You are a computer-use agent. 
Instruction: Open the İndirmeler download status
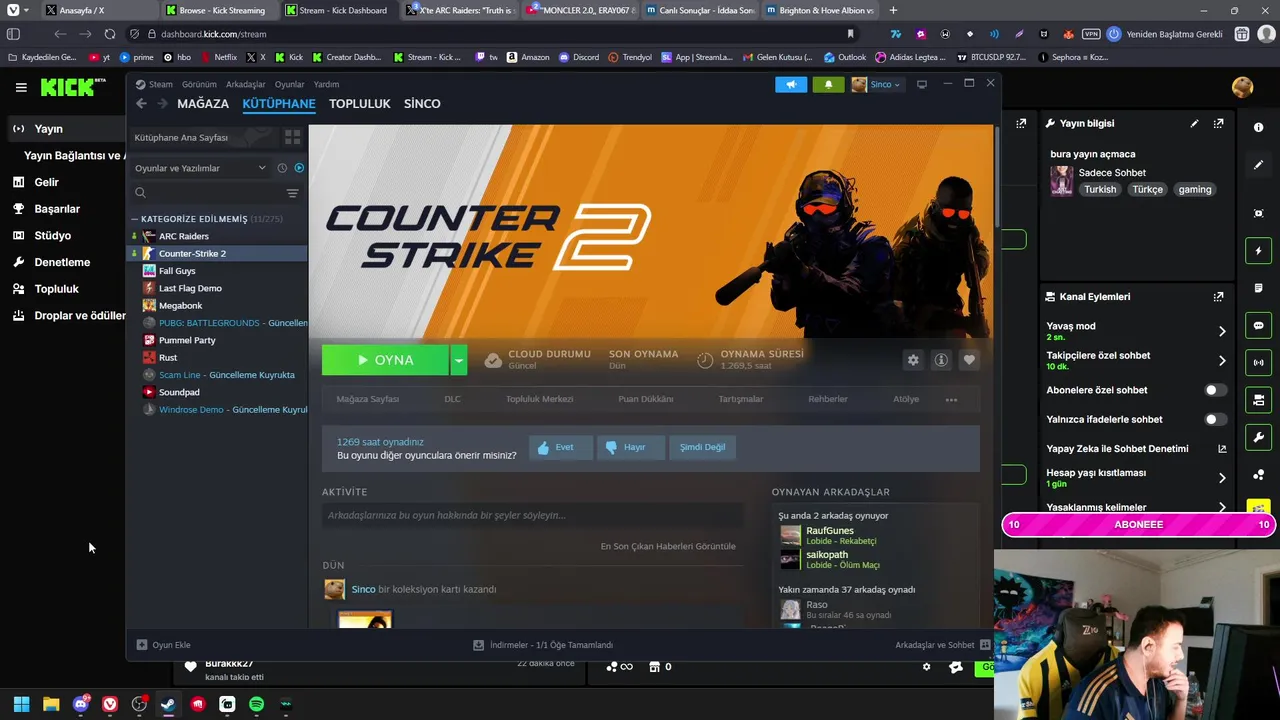click(543, 645)
